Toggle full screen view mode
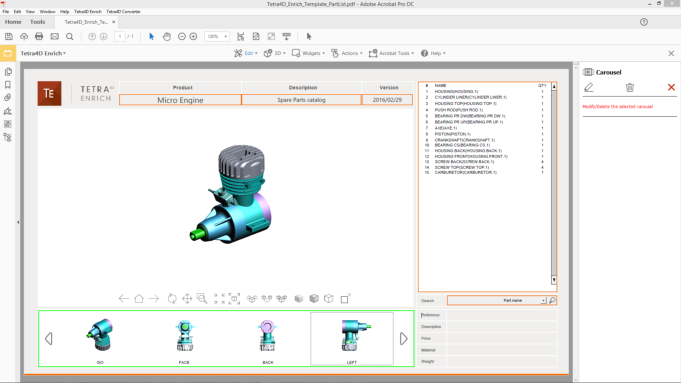 [271, 36]
